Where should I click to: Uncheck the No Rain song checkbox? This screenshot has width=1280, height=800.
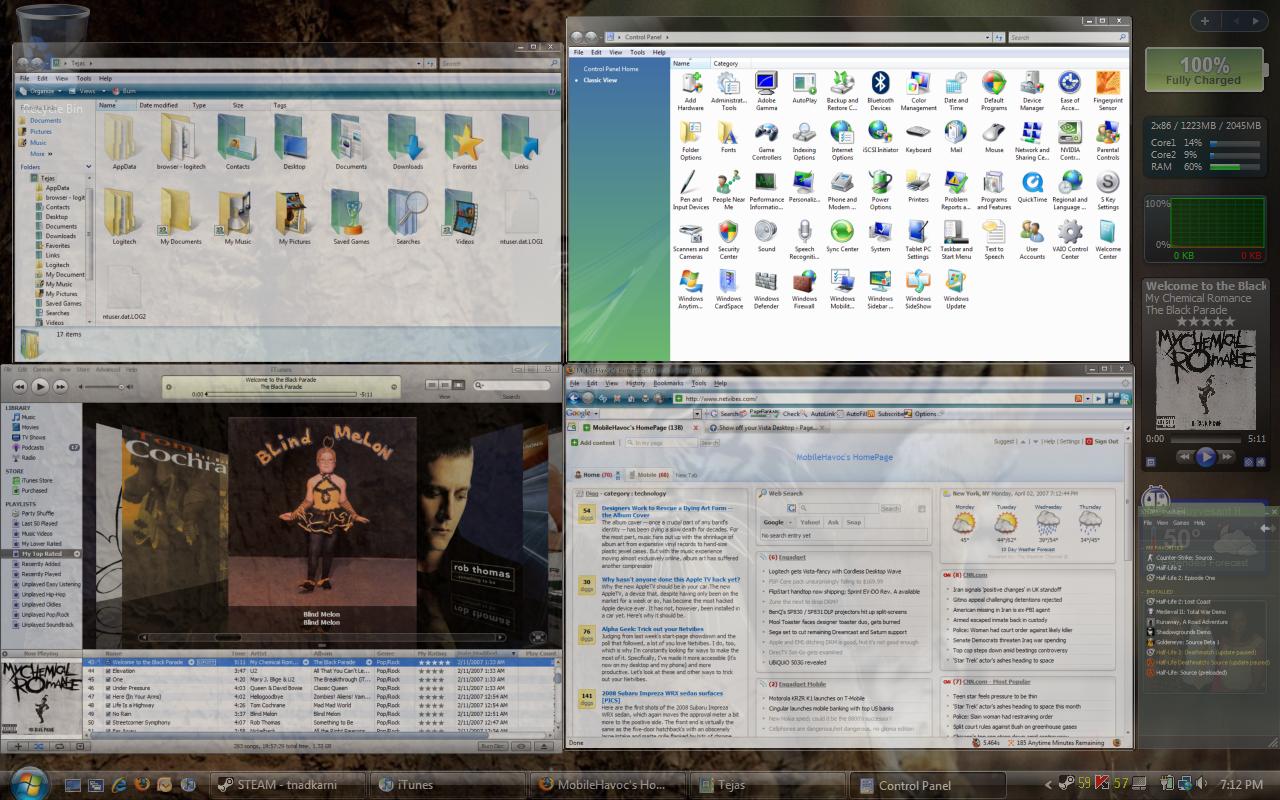[x=109, y=714]
